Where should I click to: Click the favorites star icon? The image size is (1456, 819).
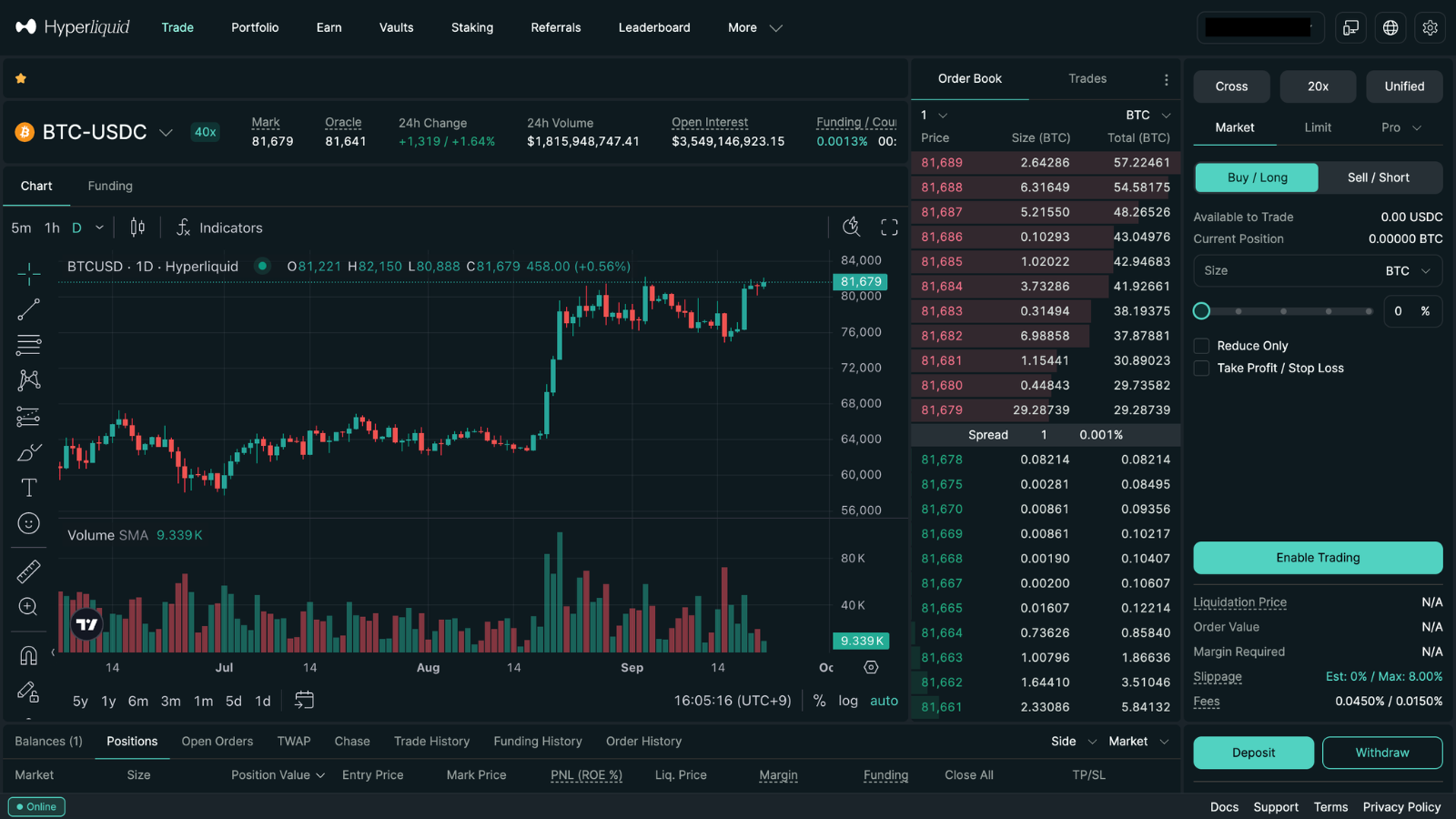point(21,79)
